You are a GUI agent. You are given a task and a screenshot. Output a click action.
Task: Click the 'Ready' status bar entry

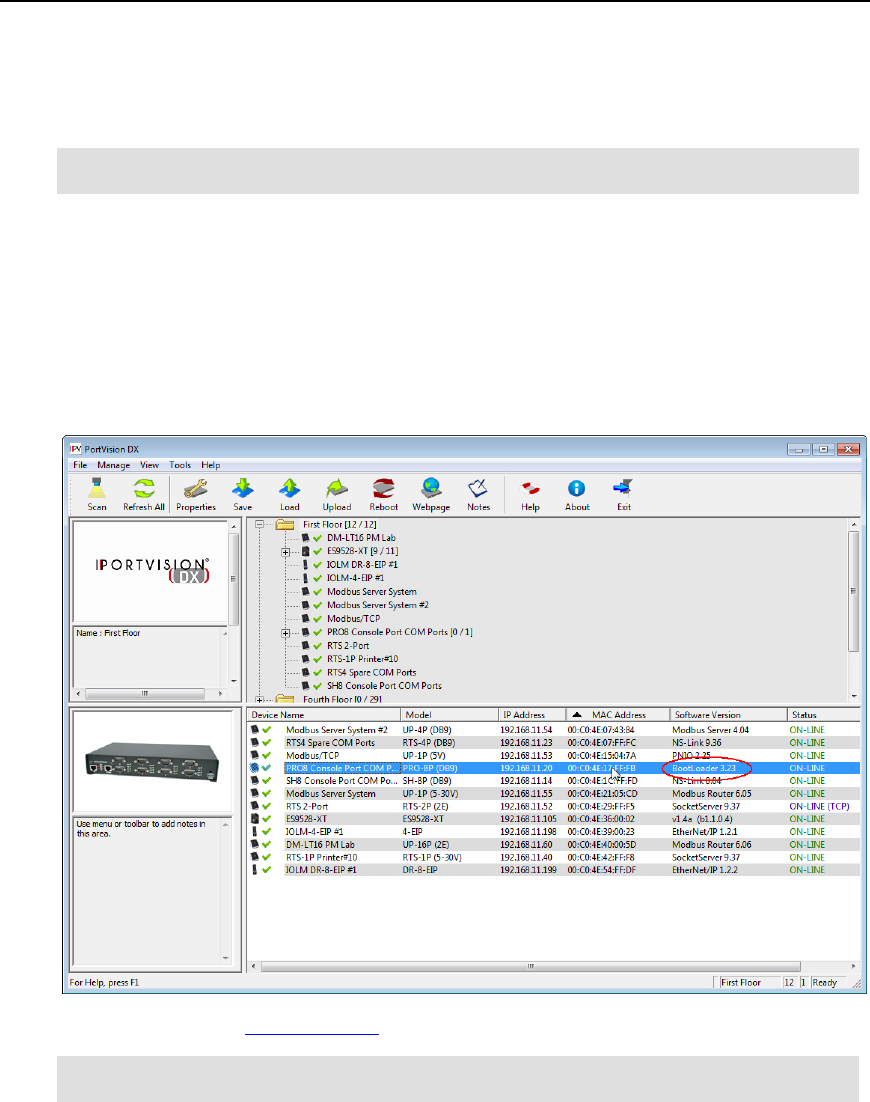coord(824,983)
